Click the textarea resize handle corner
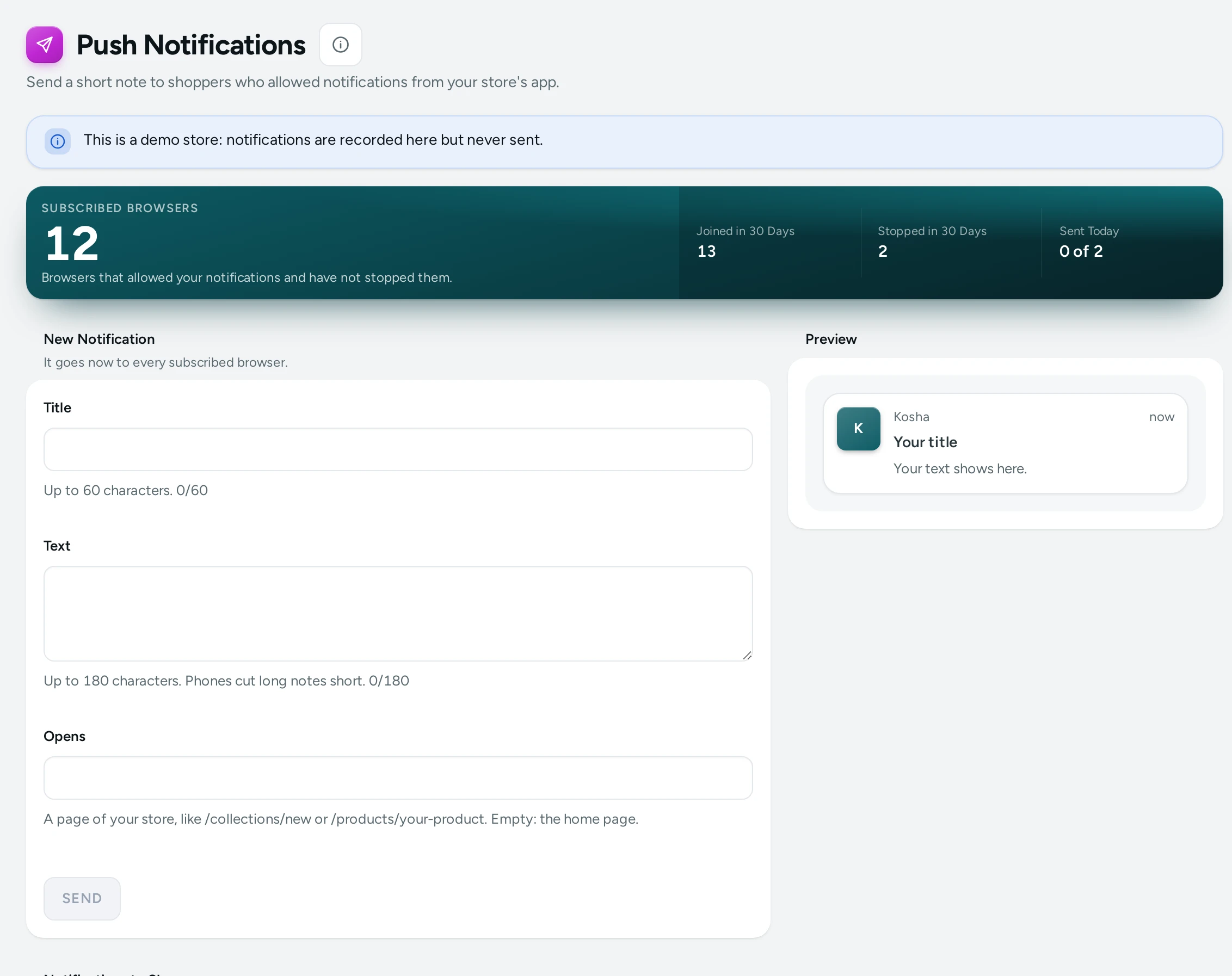Image resolution: width=1232 pixels, height=976 pixels. [x=747, y=656]
